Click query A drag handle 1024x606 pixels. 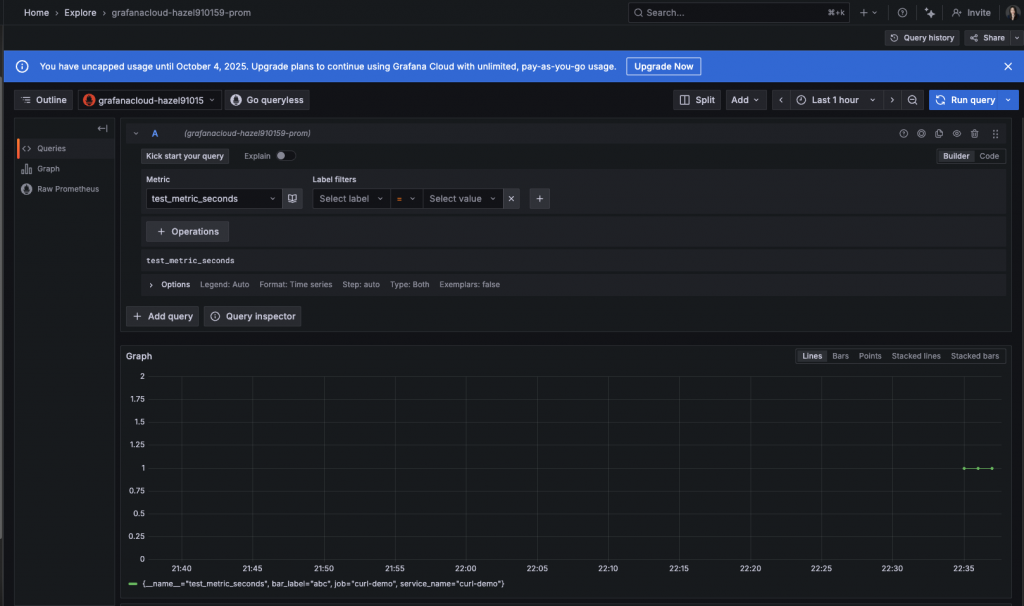995,133
